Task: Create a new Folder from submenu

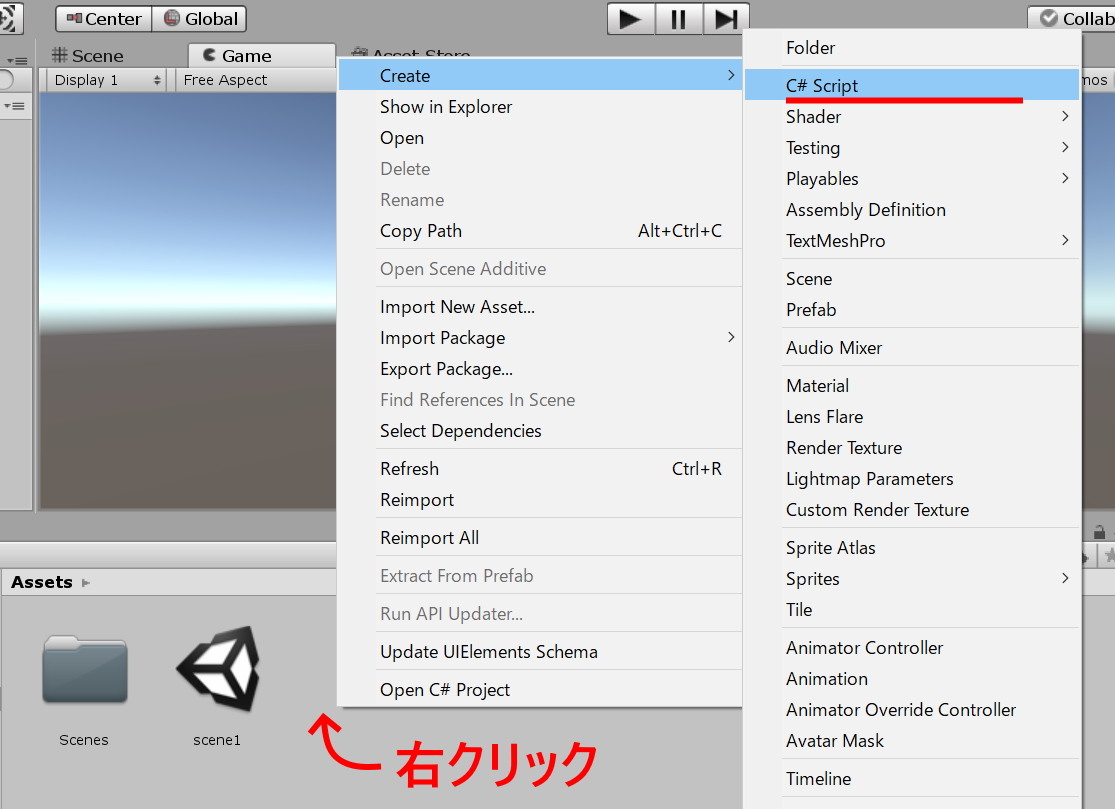Action: (x=912, y=48)
